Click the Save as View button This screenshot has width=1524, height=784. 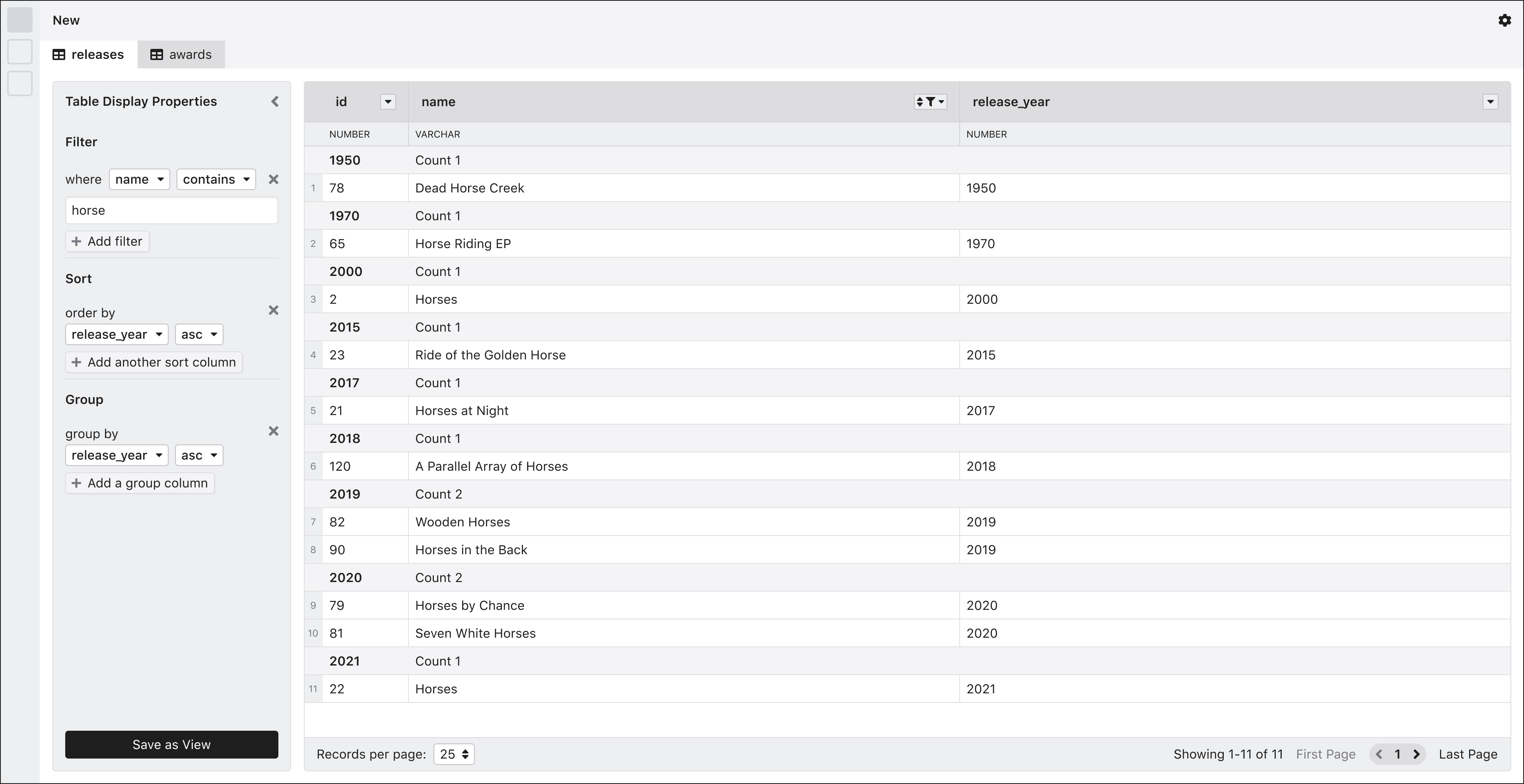point(171,744)
